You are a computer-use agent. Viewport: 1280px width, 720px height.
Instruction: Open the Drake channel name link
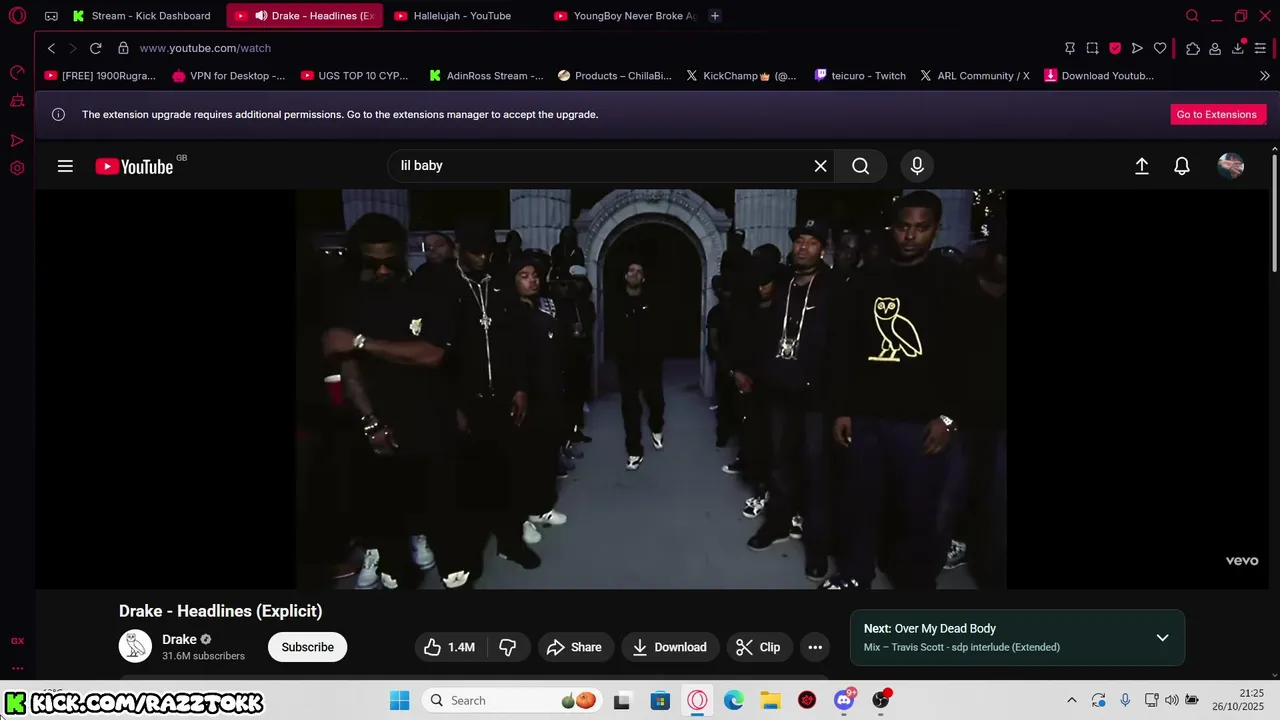(x=179, y=639)
